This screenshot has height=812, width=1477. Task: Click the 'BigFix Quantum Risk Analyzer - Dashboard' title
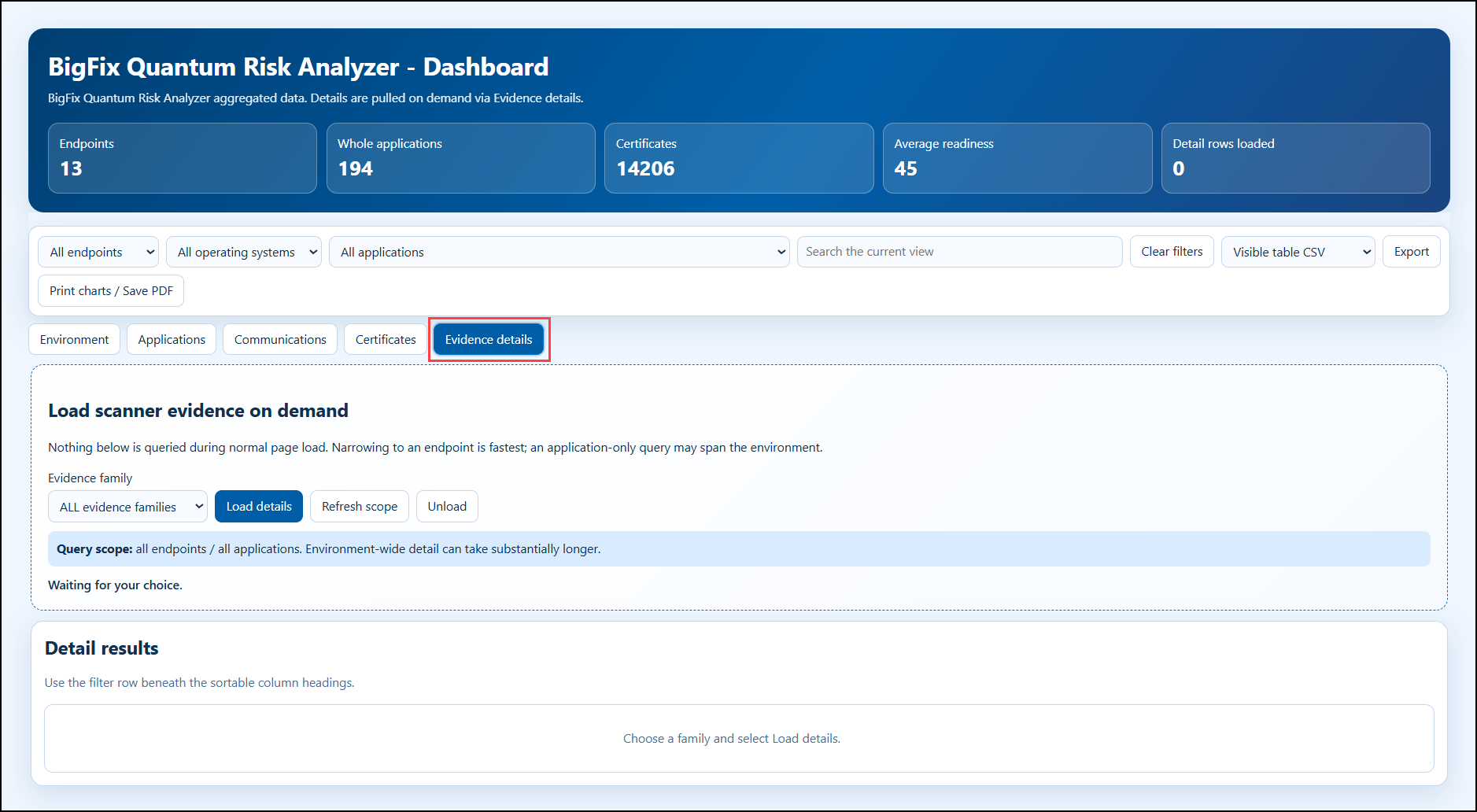pos(298,67)
